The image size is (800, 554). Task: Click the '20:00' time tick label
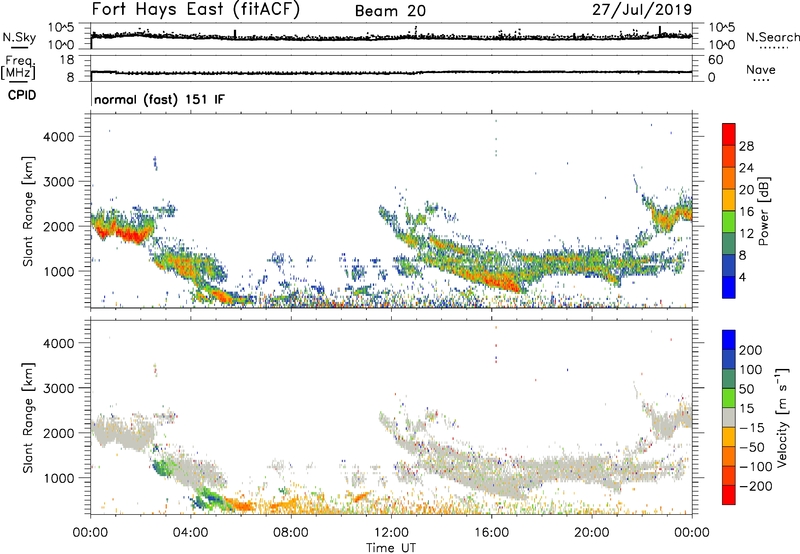[x=591, y=533]
